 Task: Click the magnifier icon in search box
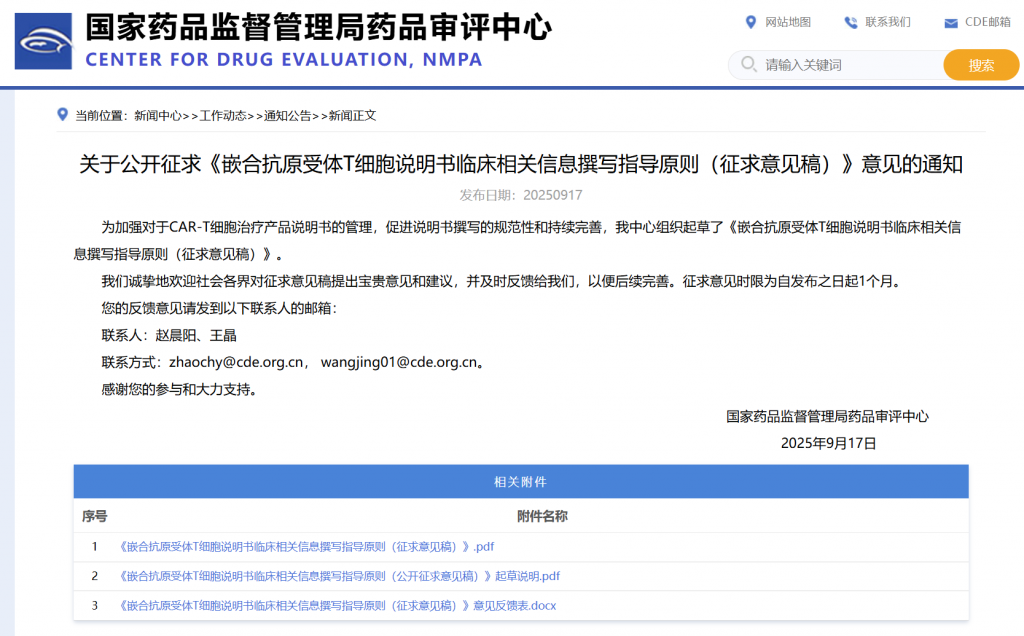pos(748,64)
